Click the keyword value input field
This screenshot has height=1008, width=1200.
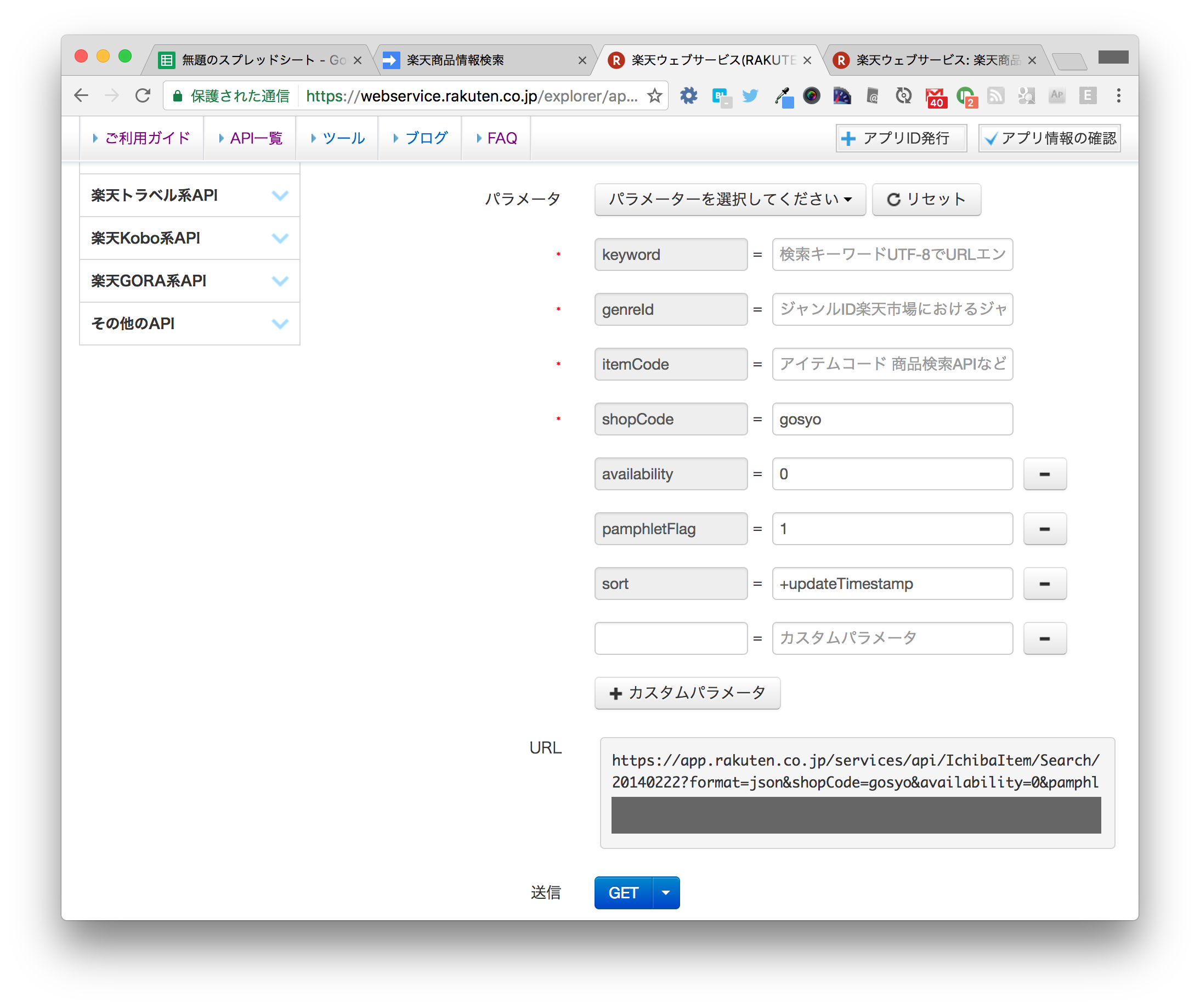coord(892,254)
